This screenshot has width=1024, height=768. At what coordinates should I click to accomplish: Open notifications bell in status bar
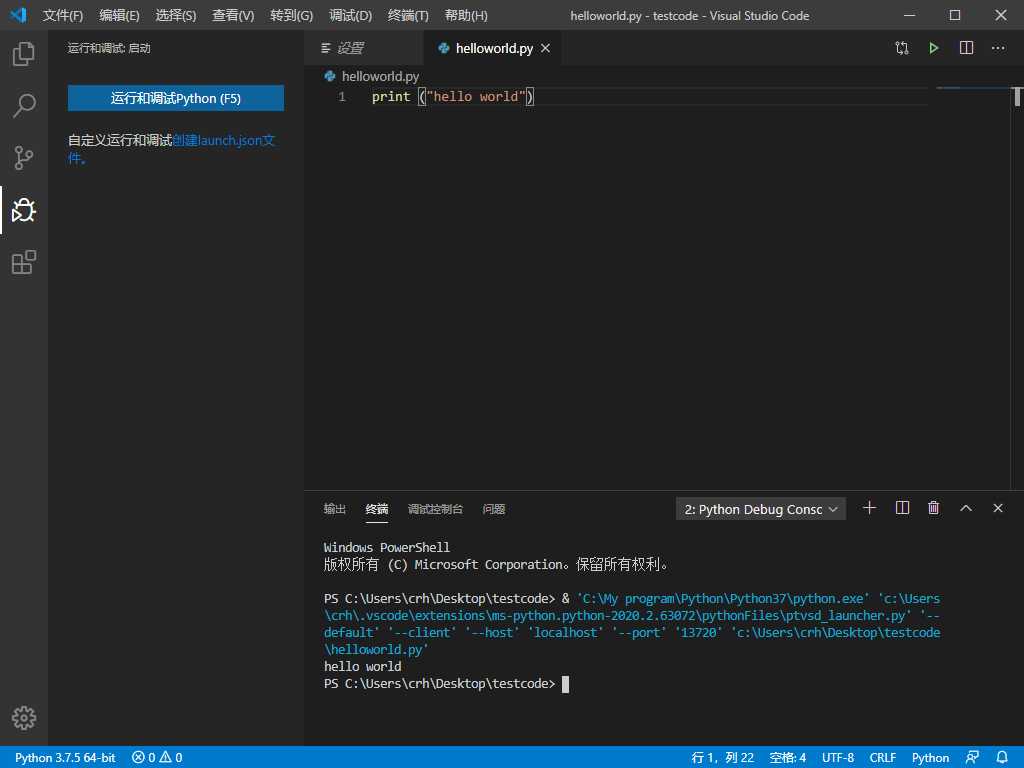click(1002, 757)
